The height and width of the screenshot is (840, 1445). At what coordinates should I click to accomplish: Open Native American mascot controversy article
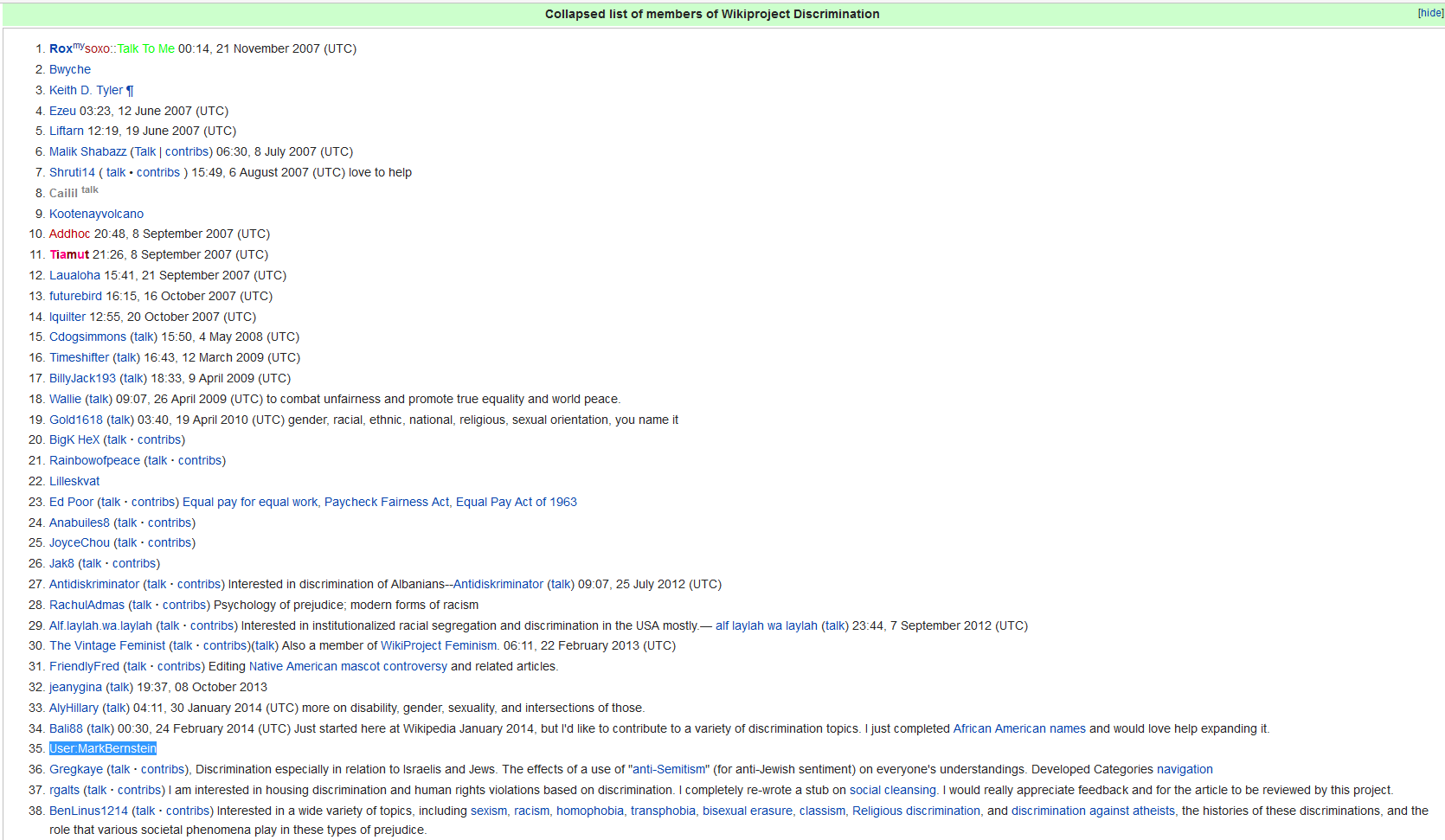click(348, 666)
